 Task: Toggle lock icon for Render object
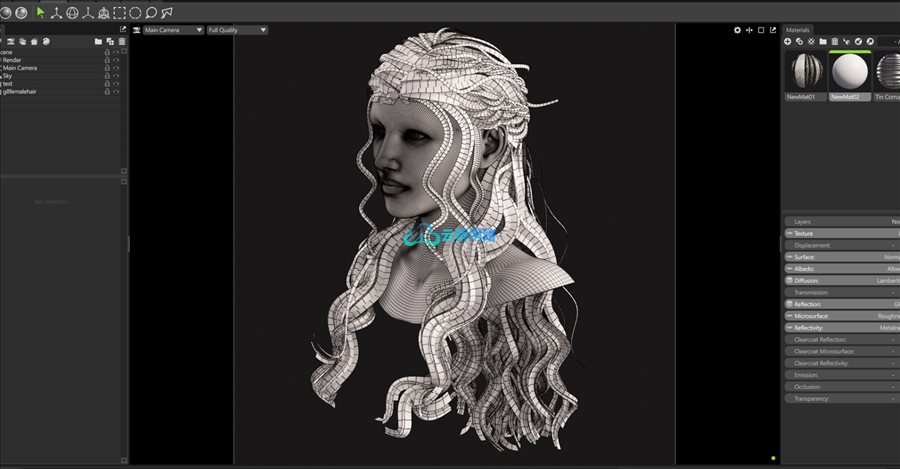107,60
